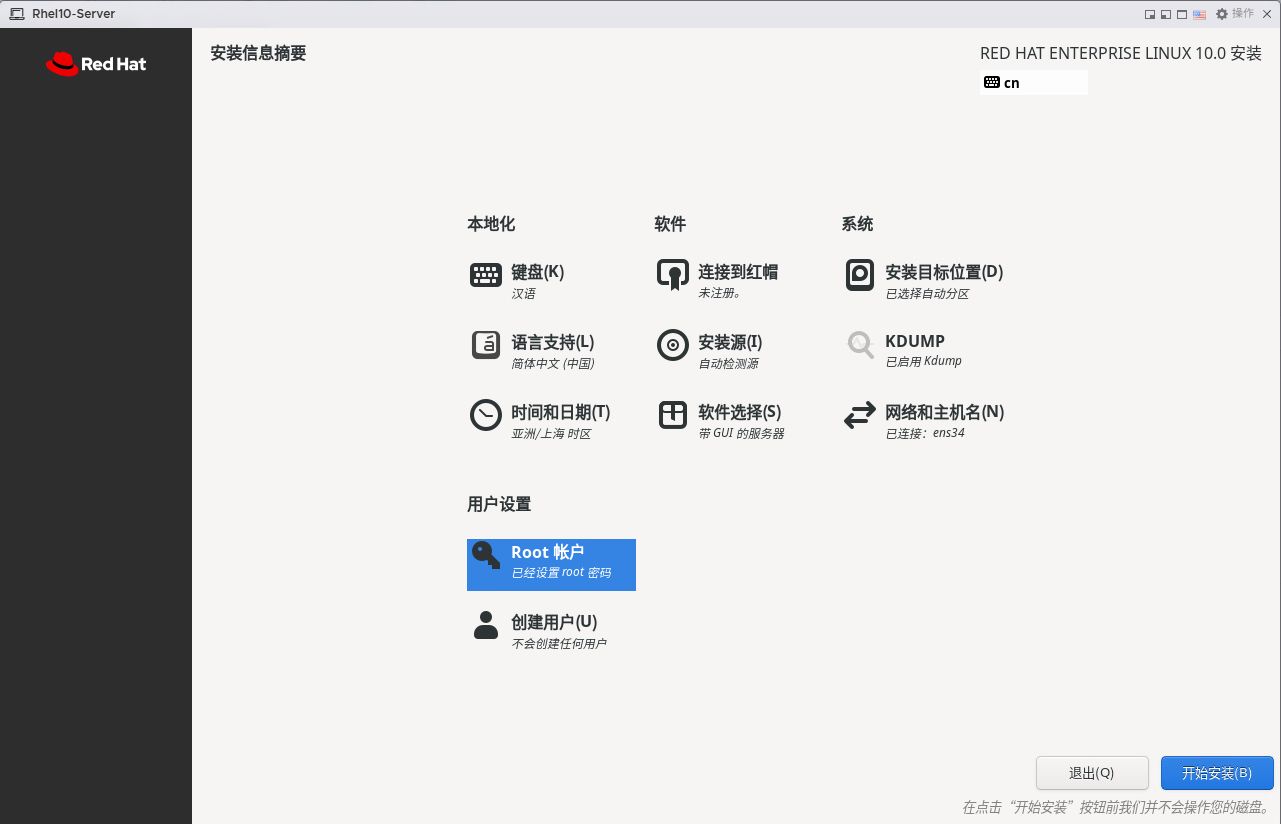Open 安装源(I) disc icon
Image resolution: width=1281 pixels, height=824 pixels.
[x=672, y=345]
